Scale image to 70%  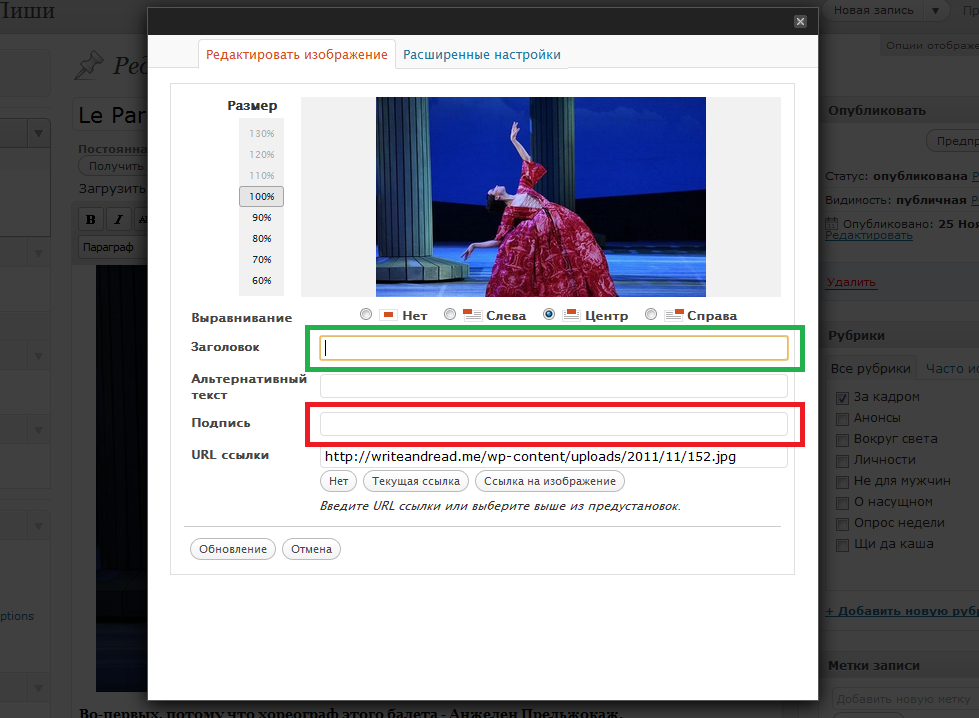tap(262, 260)
